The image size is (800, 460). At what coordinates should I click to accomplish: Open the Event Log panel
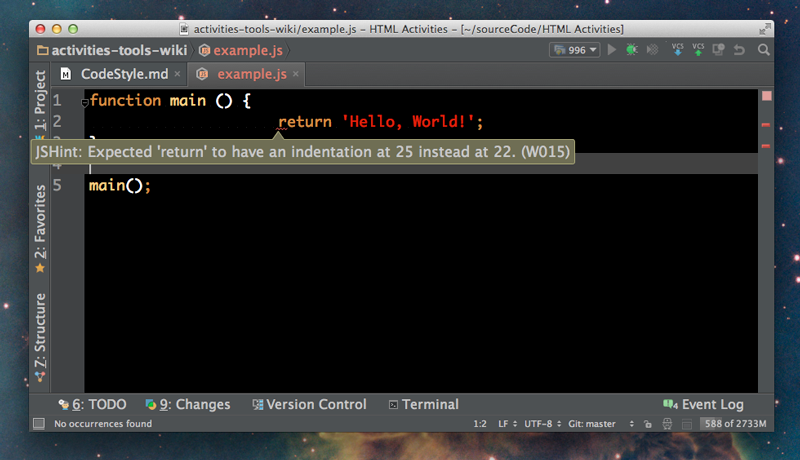point(704,404)
